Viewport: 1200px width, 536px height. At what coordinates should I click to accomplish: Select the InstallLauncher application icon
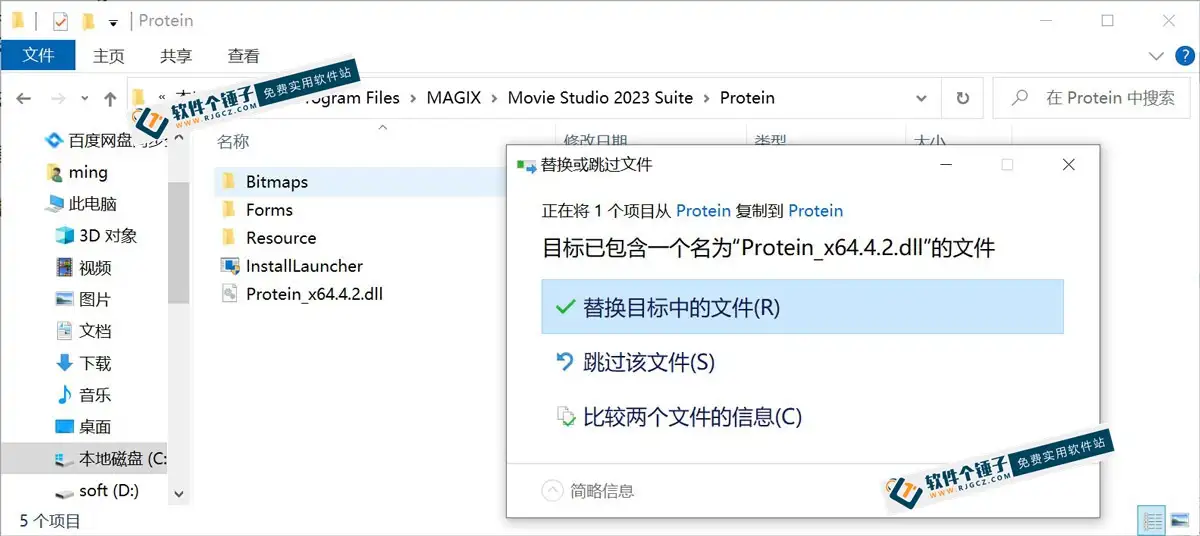(229, 266)
